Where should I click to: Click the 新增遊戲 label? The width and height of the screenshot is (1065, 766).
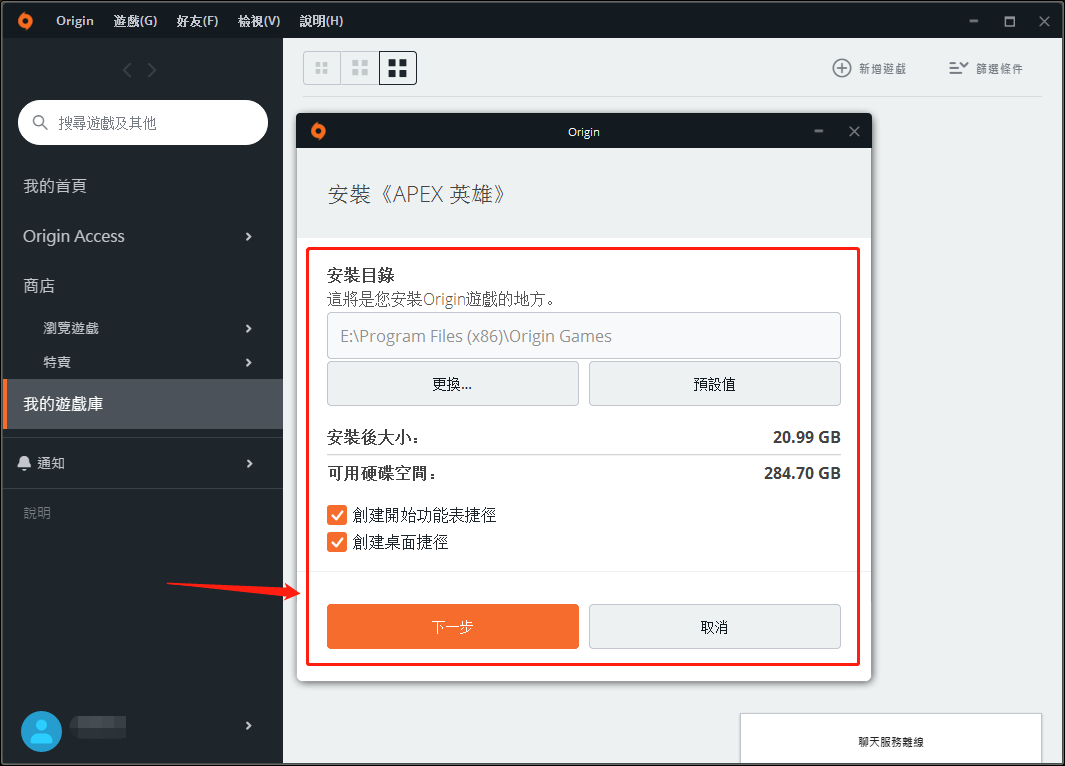coord(882,69)
